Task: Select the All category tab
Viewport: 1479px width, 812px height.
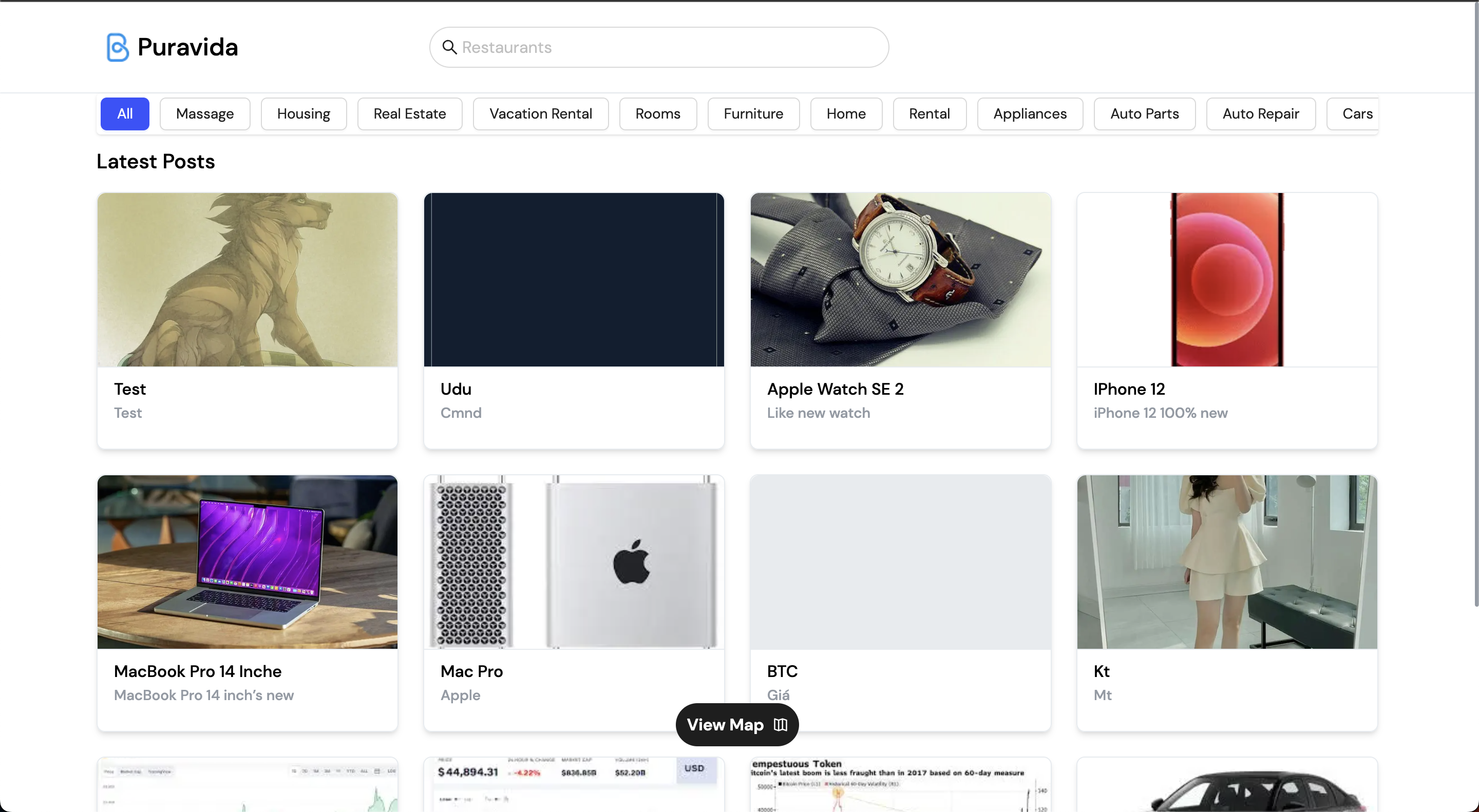Action: pyautogui.click(x=125, y=113)
